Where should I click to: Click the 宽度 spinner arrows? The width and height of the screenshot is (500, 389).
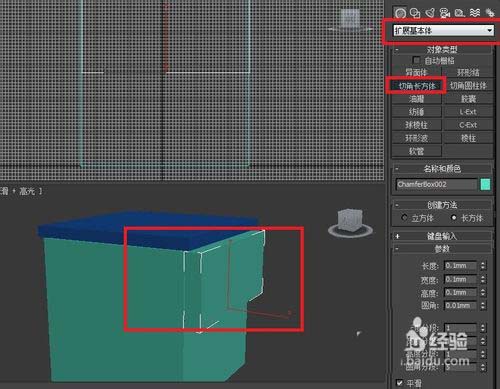point(483,279)
